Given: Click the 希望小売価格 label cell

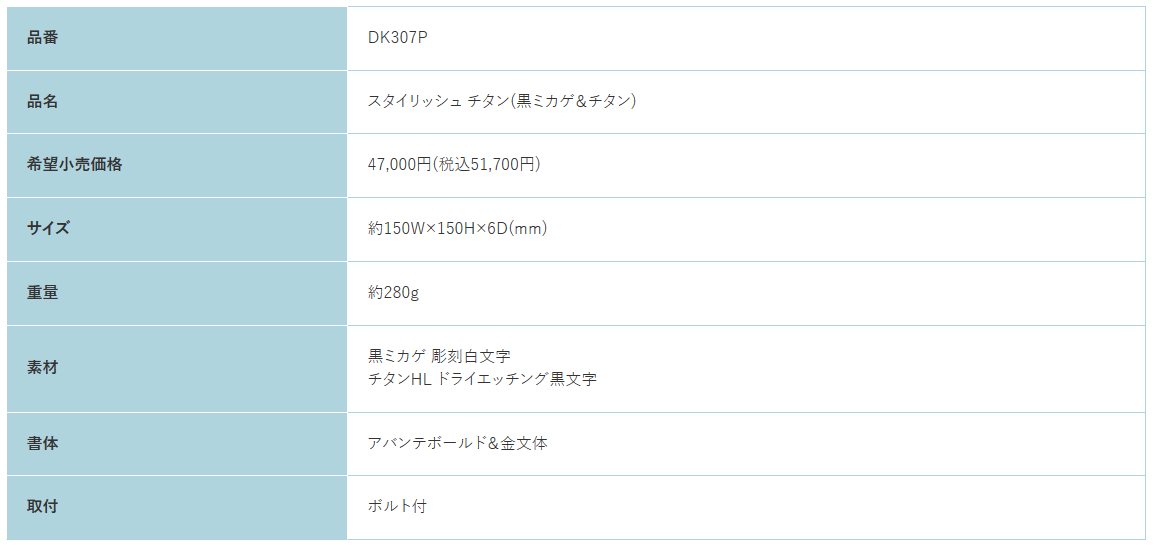Looking at the screenshot, I should coord(177,165).
